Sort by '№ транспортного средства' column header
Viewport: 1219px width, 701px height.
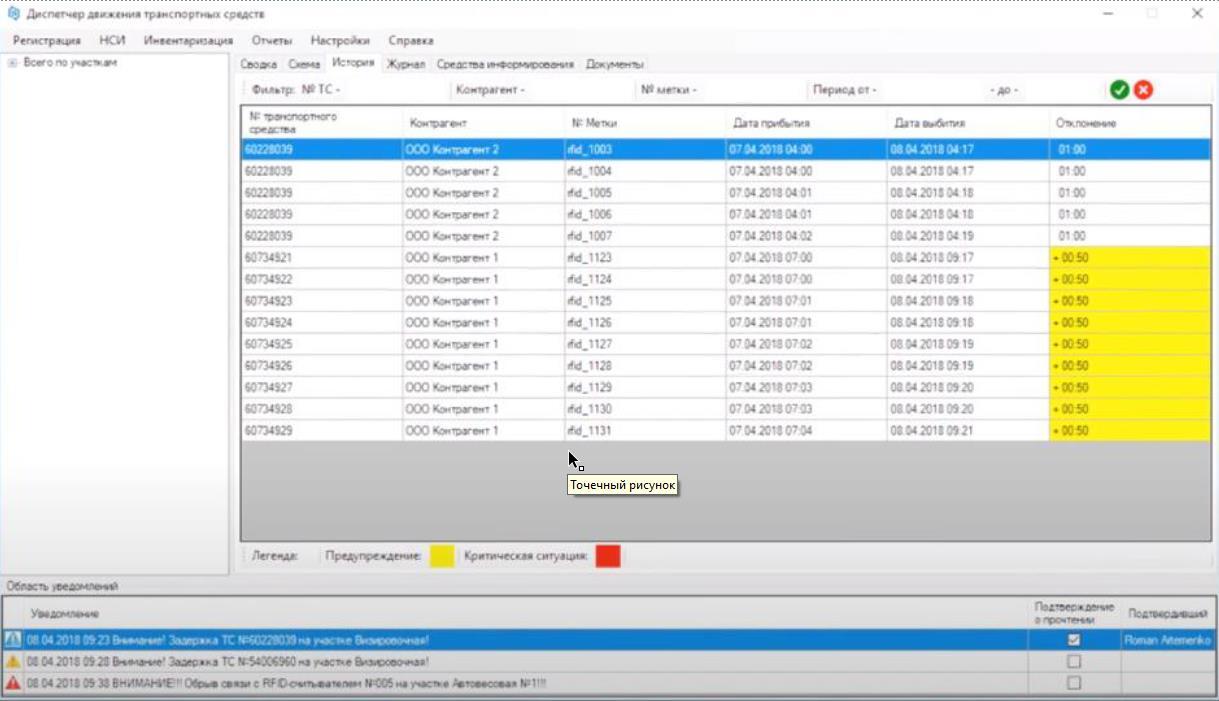tap(322, 122)
